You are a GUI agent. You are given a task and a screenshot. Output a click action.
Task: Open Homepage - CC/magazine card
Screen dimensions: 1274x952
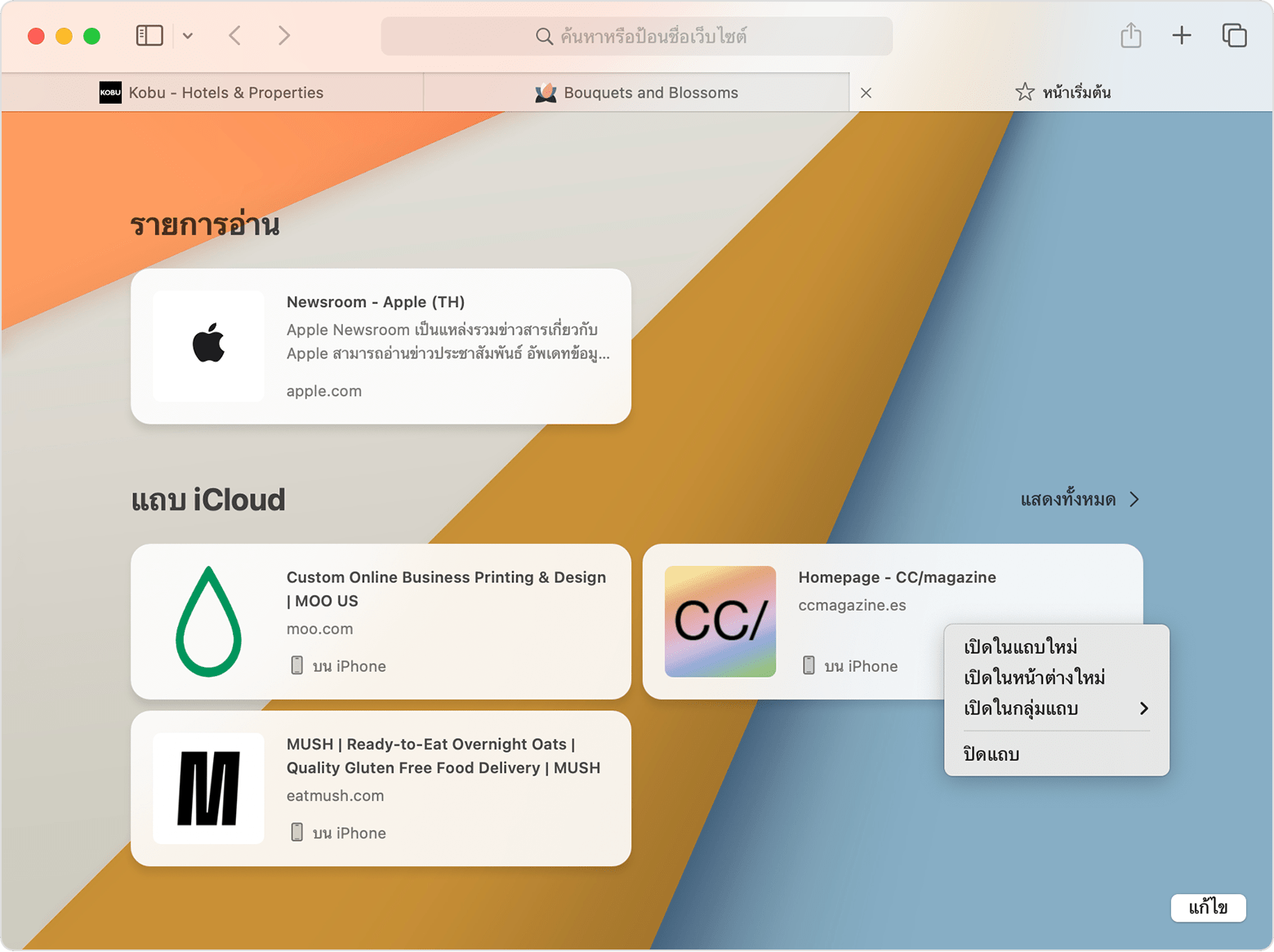893,621
